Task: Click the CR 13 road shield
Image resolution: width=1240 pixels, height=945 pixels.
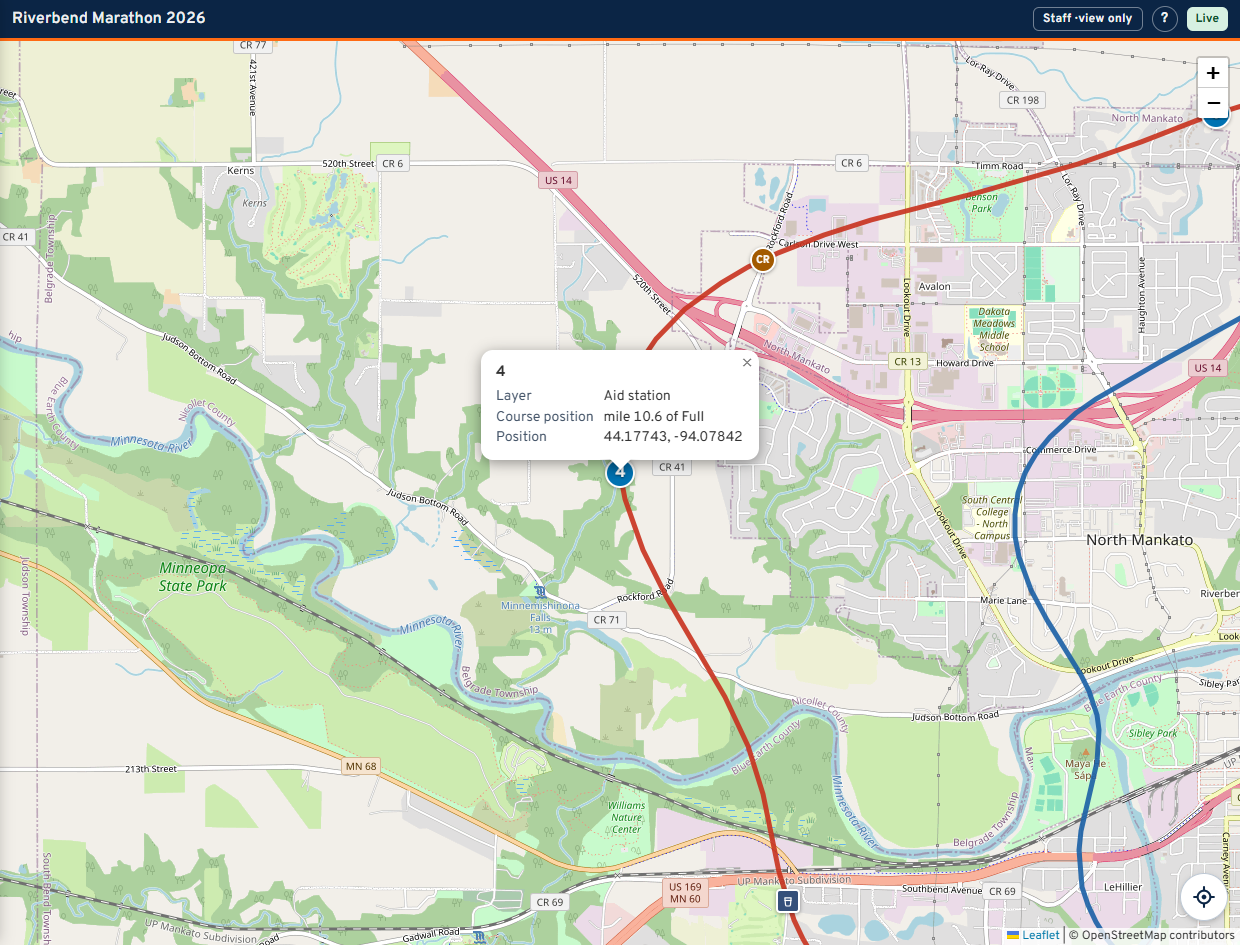Action: [x=907, y=361]
